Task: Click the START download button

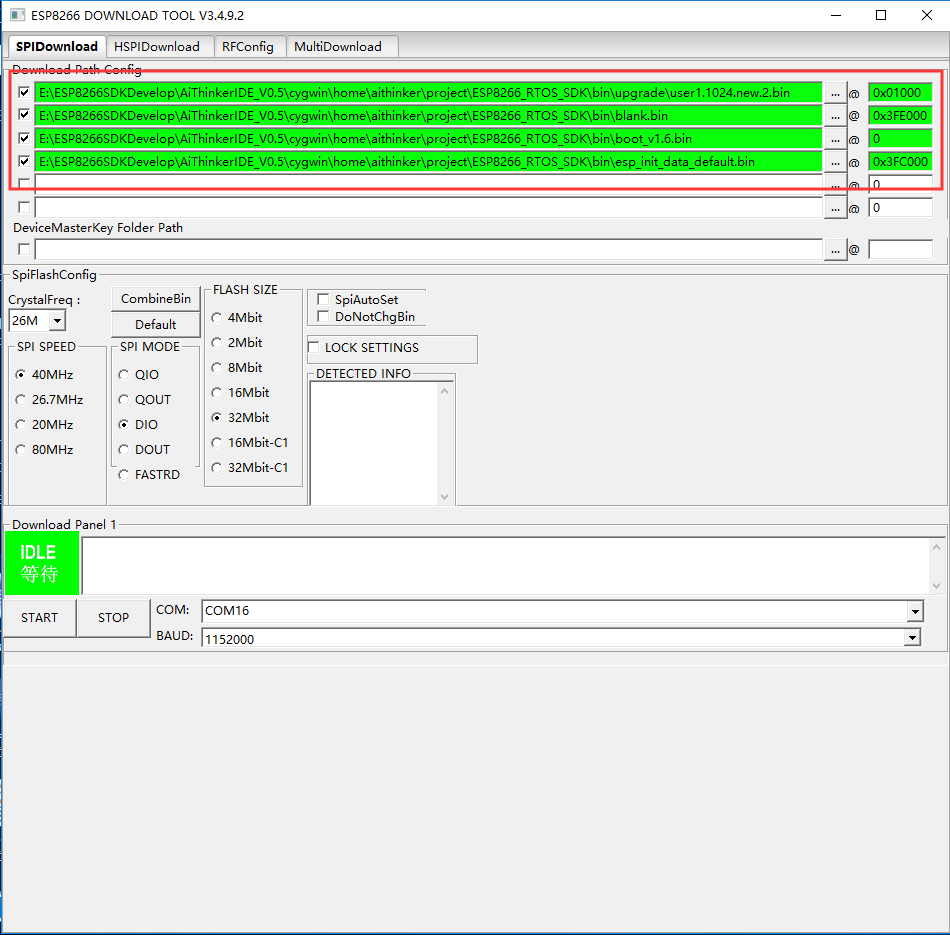Action: coord(39,617)
